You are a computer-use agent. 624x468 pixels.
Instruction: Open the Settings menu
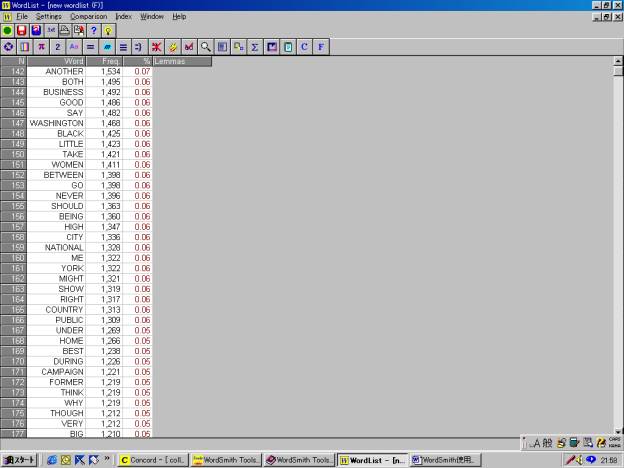49,17
